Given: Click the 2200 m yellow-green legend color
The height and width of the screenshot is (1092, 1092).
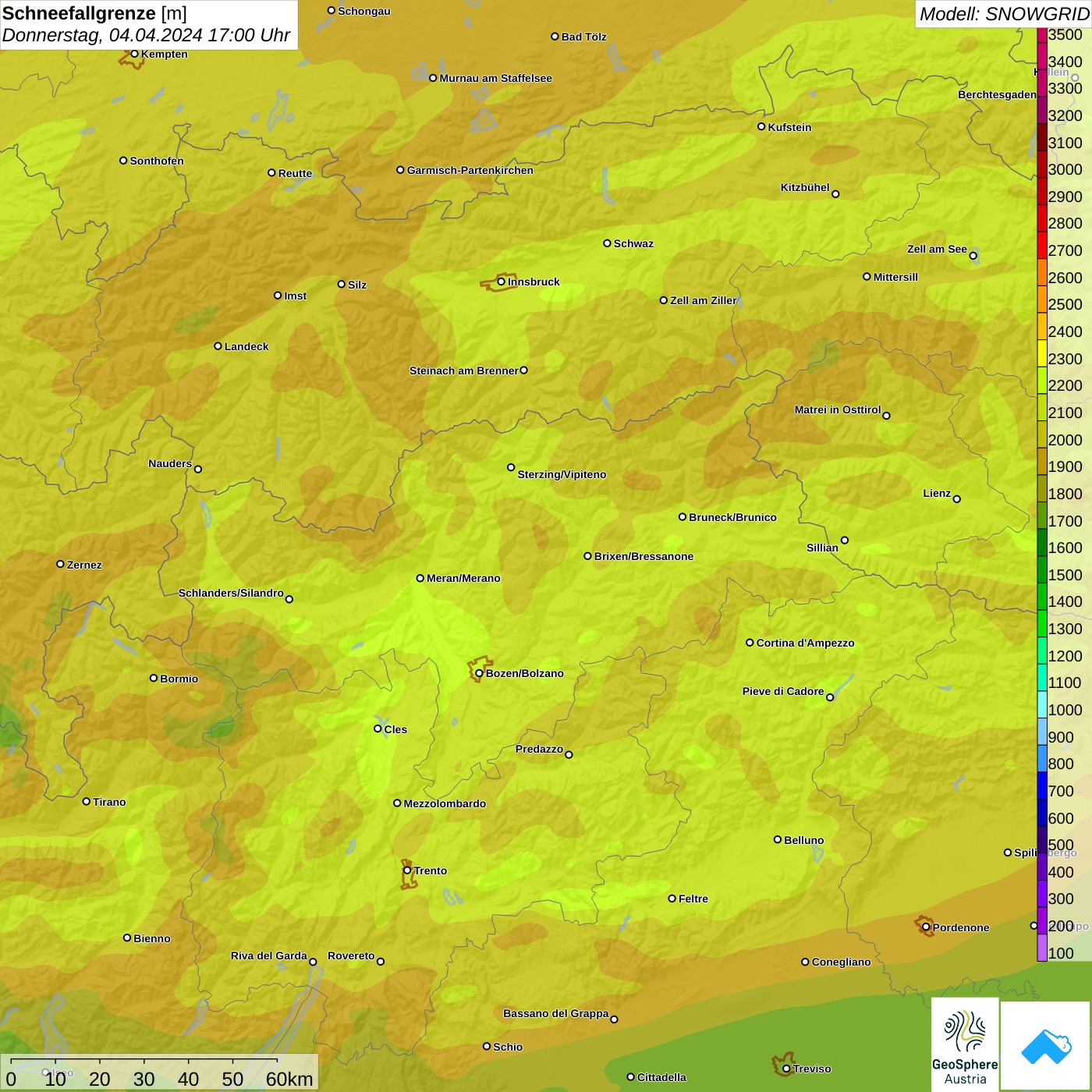Looking at the screenshot, I should tap(1042, 380).
